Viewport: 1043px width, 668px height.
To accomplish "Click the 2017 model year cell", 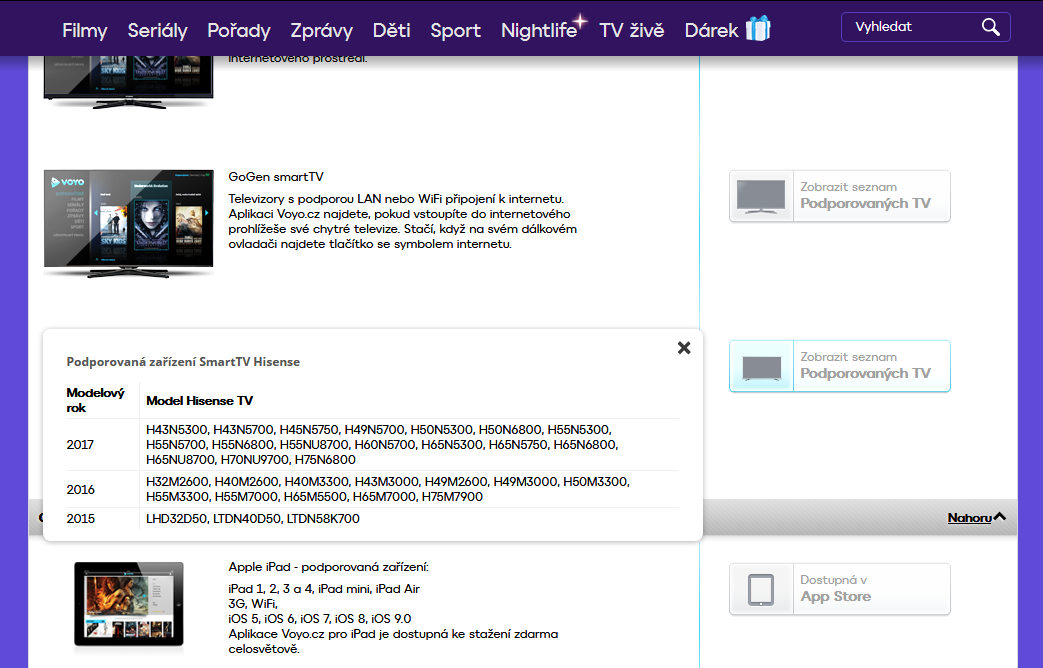I will (x=80, y=444).
